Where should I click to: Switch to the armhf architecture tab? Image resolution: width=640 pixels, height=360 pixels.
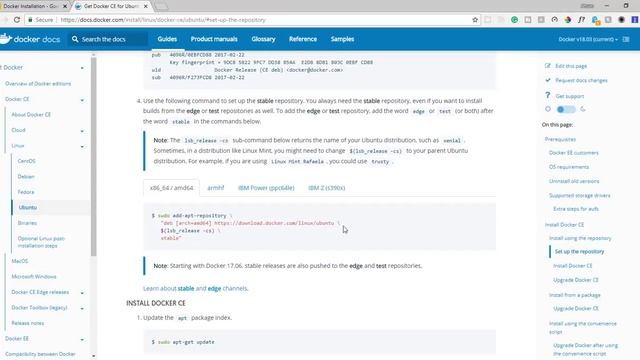(x=216, y=188)
